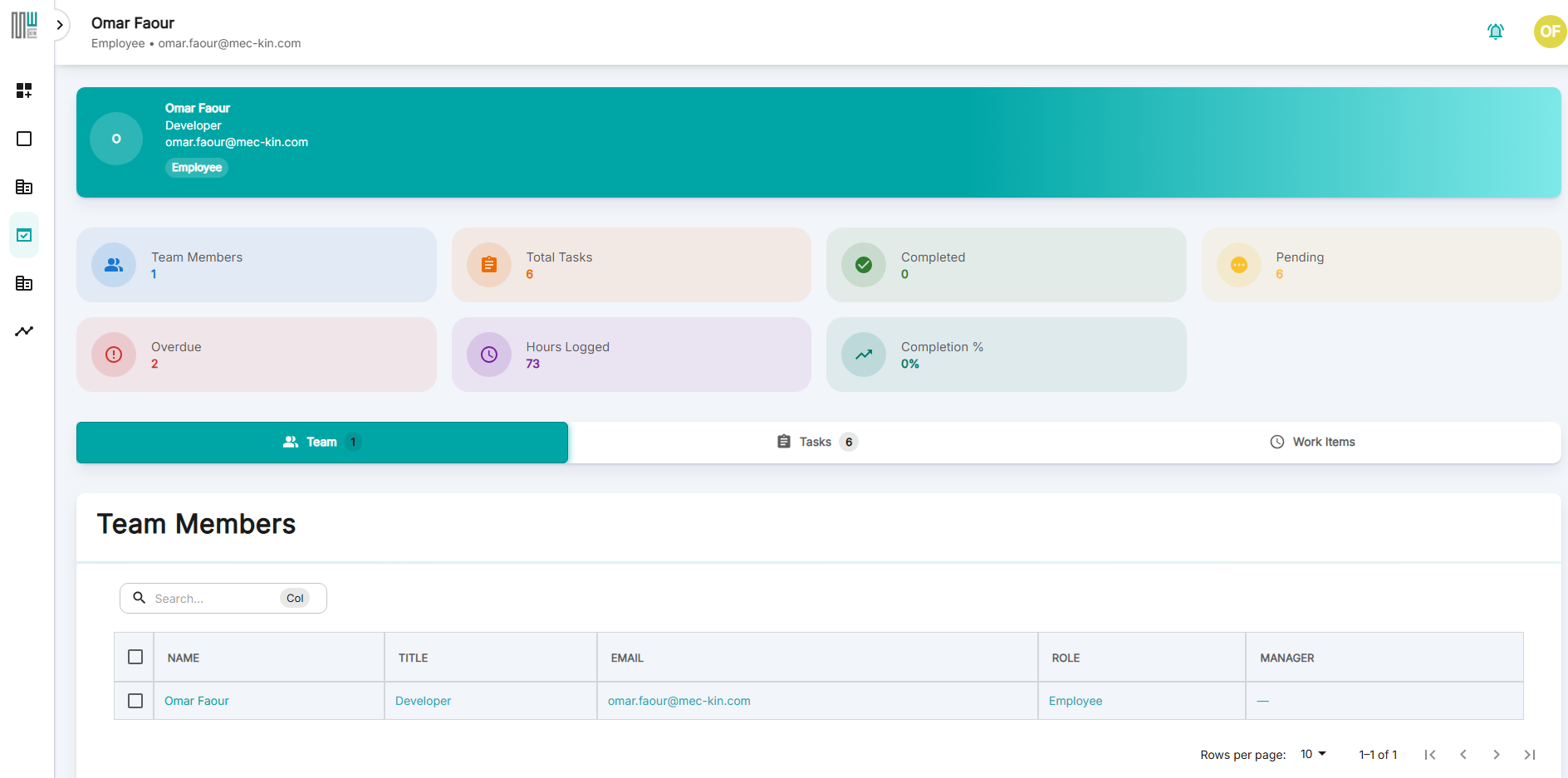
Task: Toggle the select-all checkbox in table header
Action: 135,657
